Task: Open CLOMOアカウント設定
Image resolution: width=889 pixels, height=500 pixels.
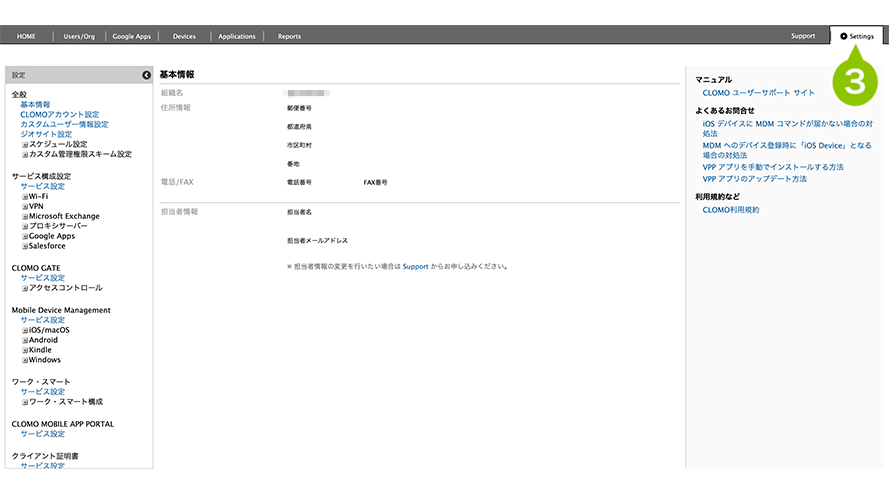Action: coord(60,115)
